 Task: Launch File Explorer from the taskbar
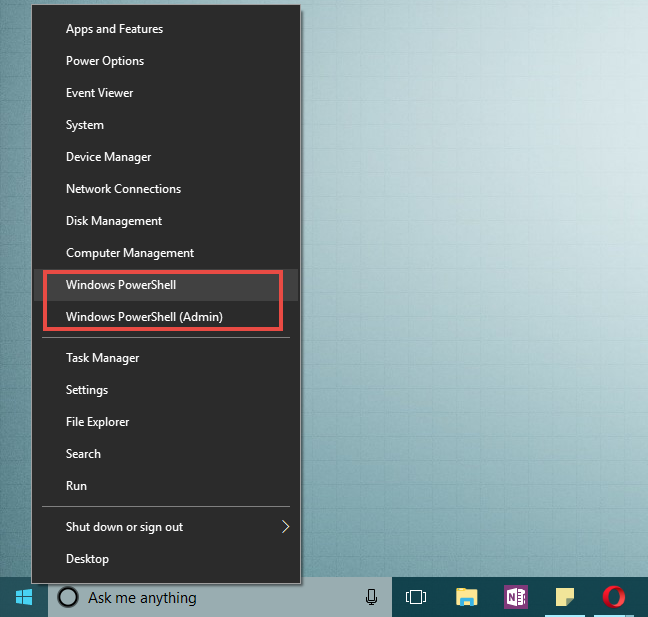(467, 597)
